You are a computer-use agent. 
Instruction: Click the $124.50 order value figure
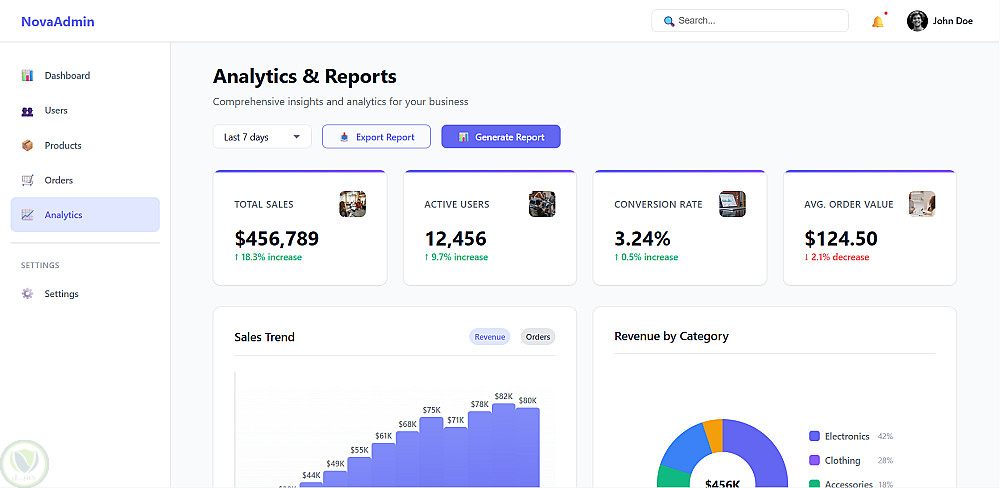pos(841,238)
